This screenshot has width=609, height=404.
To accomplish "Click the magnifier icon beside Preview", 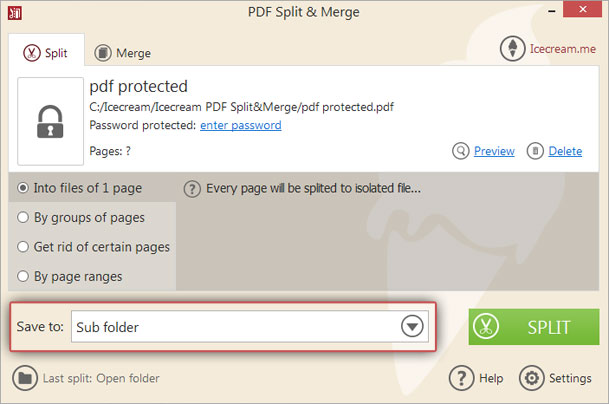I will click(461, 151).
